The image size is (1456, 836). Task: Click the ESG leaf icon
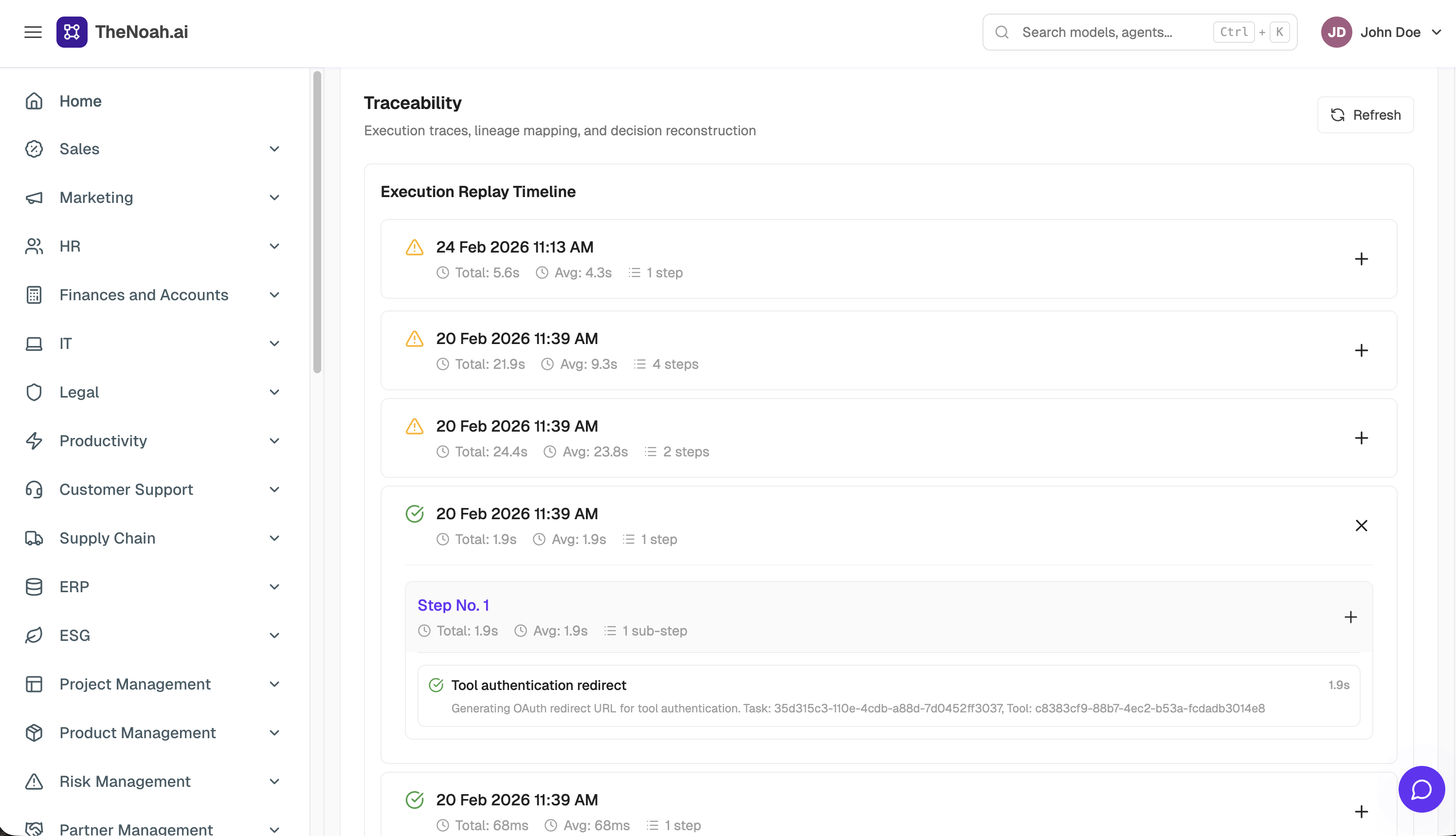[34, 635]
